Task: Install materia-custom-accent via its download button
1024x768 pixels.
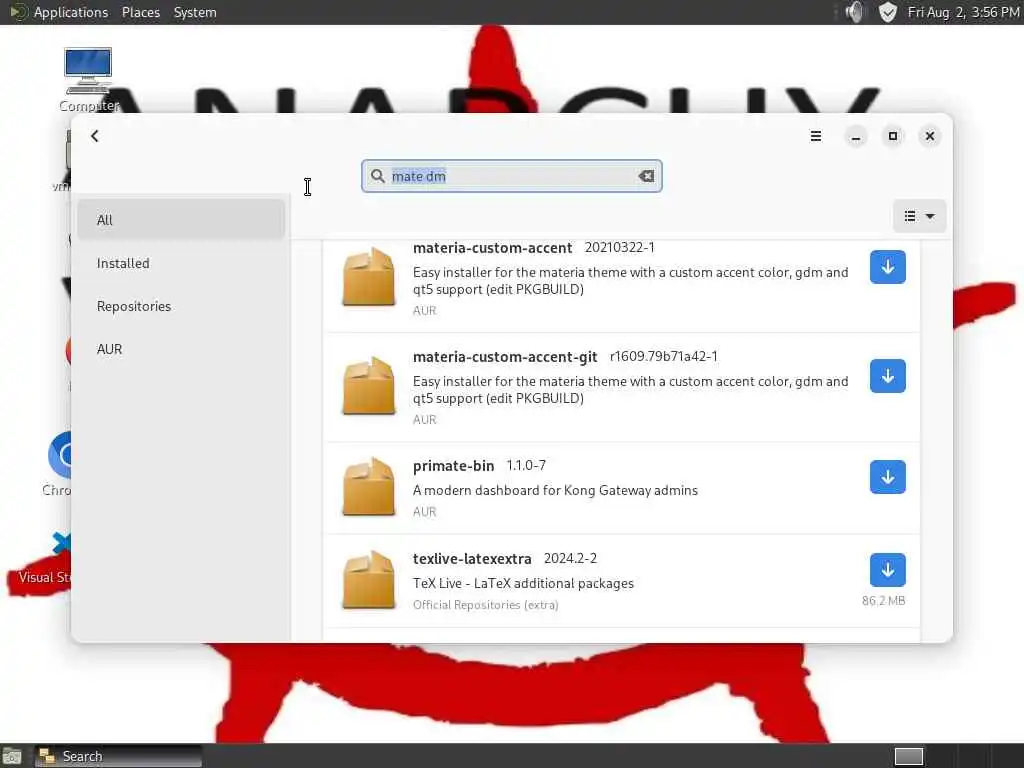Action: click(x=888, y=267)
